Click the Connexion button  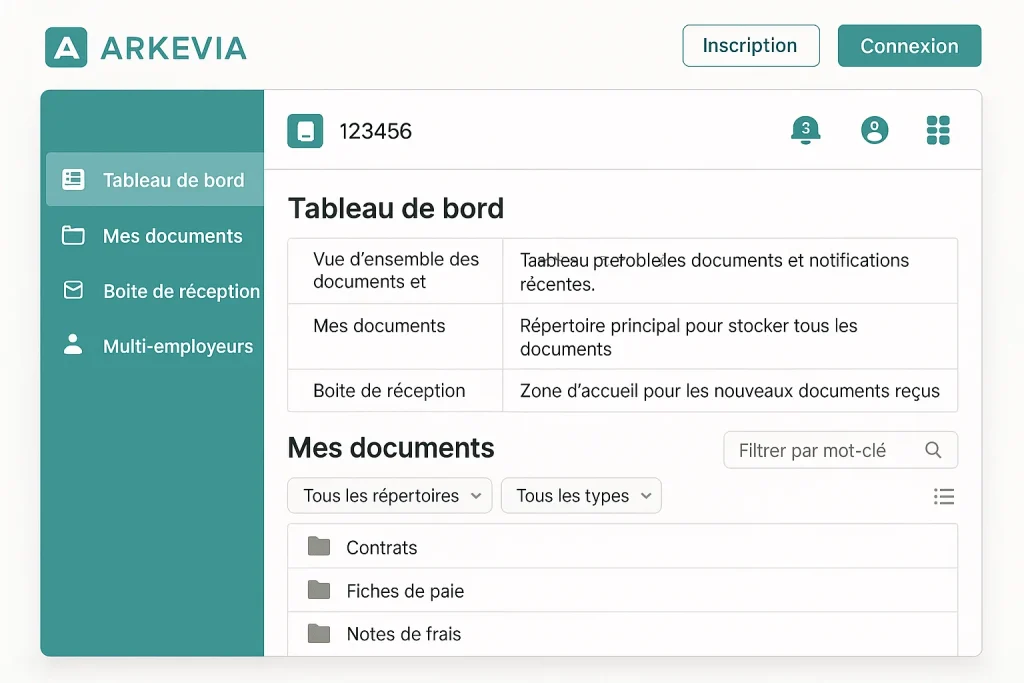[x=909, y=46]
